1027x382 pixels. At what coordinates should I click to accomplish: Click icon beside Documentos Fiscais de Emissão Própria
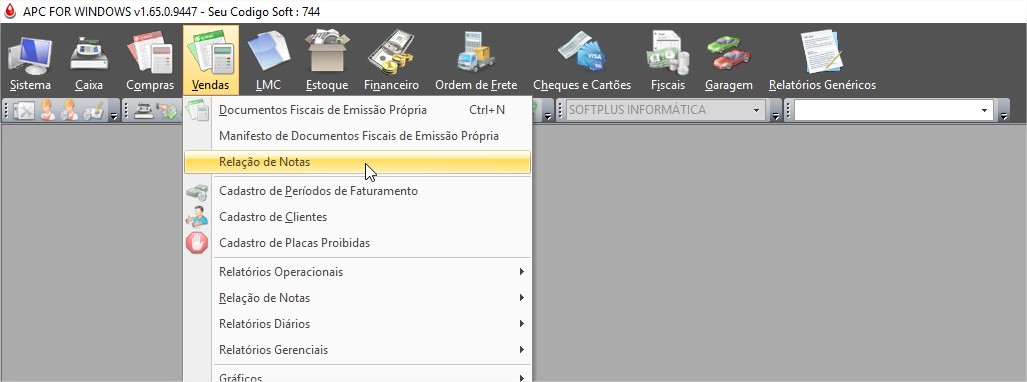196,110
